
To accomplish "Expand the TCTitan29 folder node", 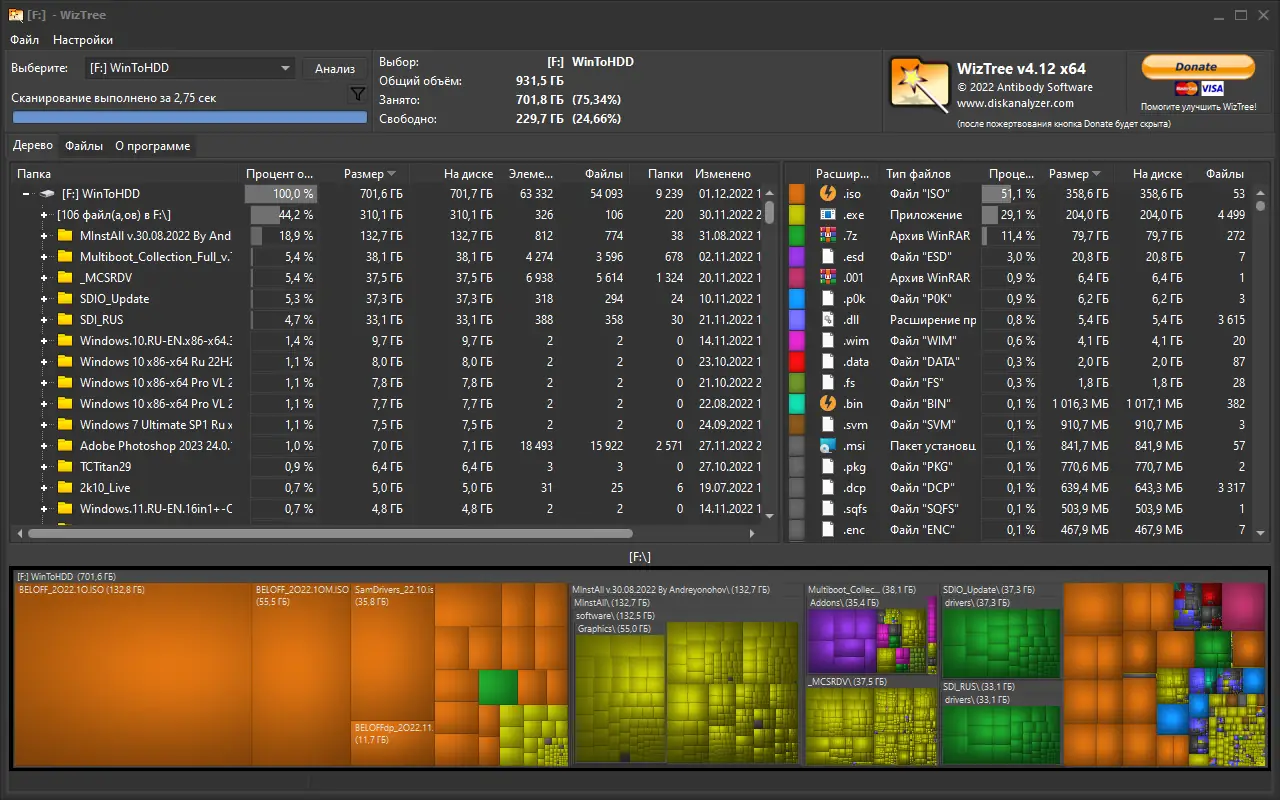I will point(44,467).
